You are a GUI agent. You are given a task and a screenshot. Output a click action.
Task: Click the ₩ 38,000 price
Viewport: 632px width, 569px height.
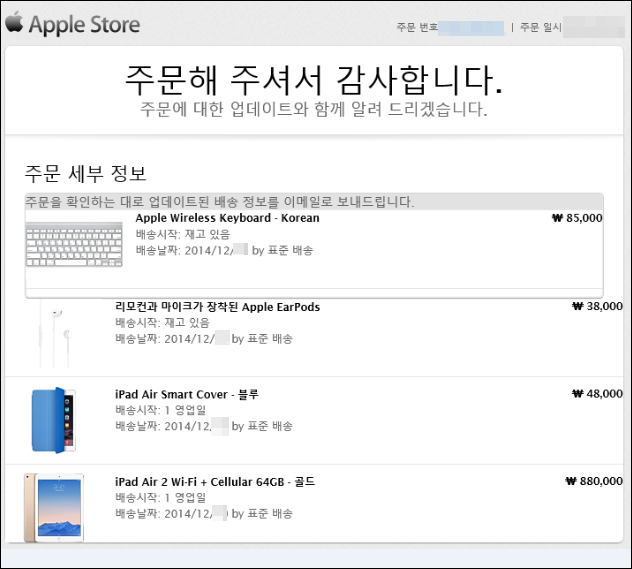pyautogui.click(x=597, y=306)
